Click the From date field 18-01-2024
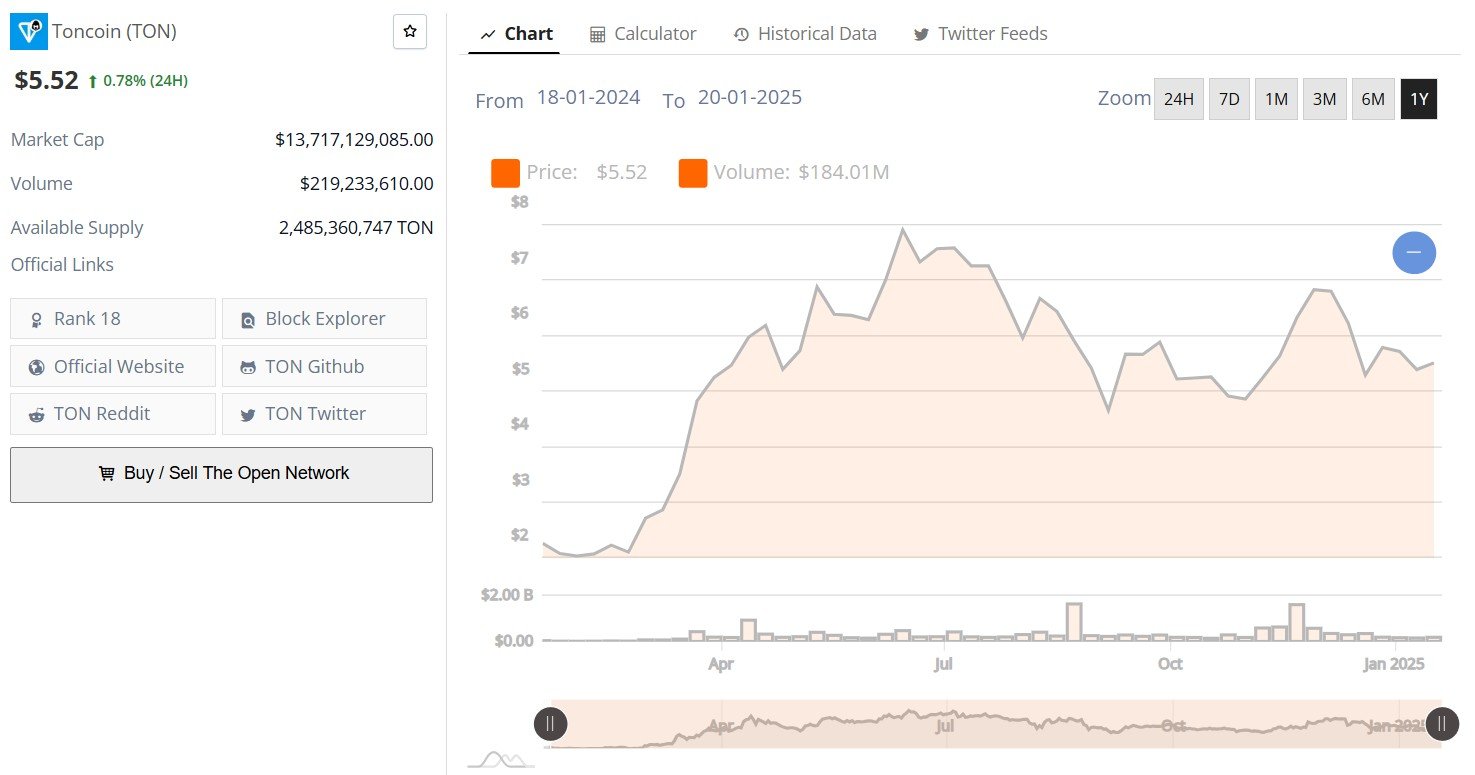The image size is (1475, 775). click(588, 98)
